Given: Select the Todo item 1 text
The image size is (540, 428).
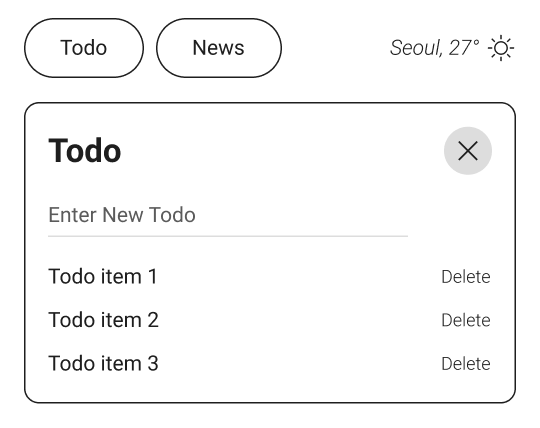Looking at the screenshot, I should coord(103,276).
